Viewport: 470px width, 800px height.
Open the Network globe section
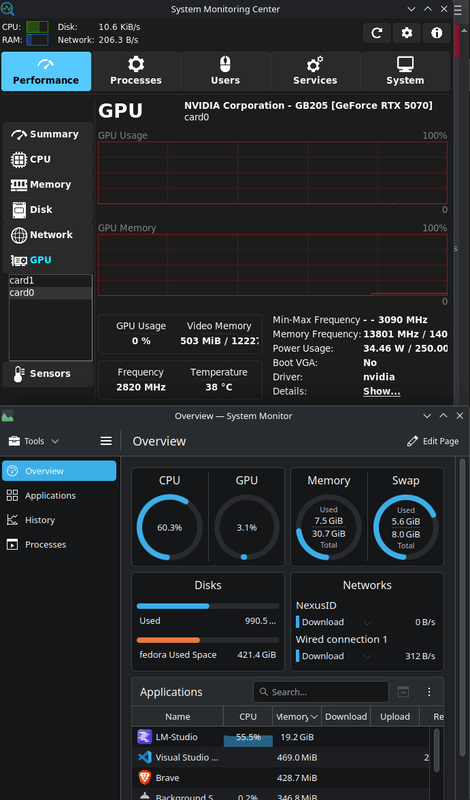click(48, 235)
